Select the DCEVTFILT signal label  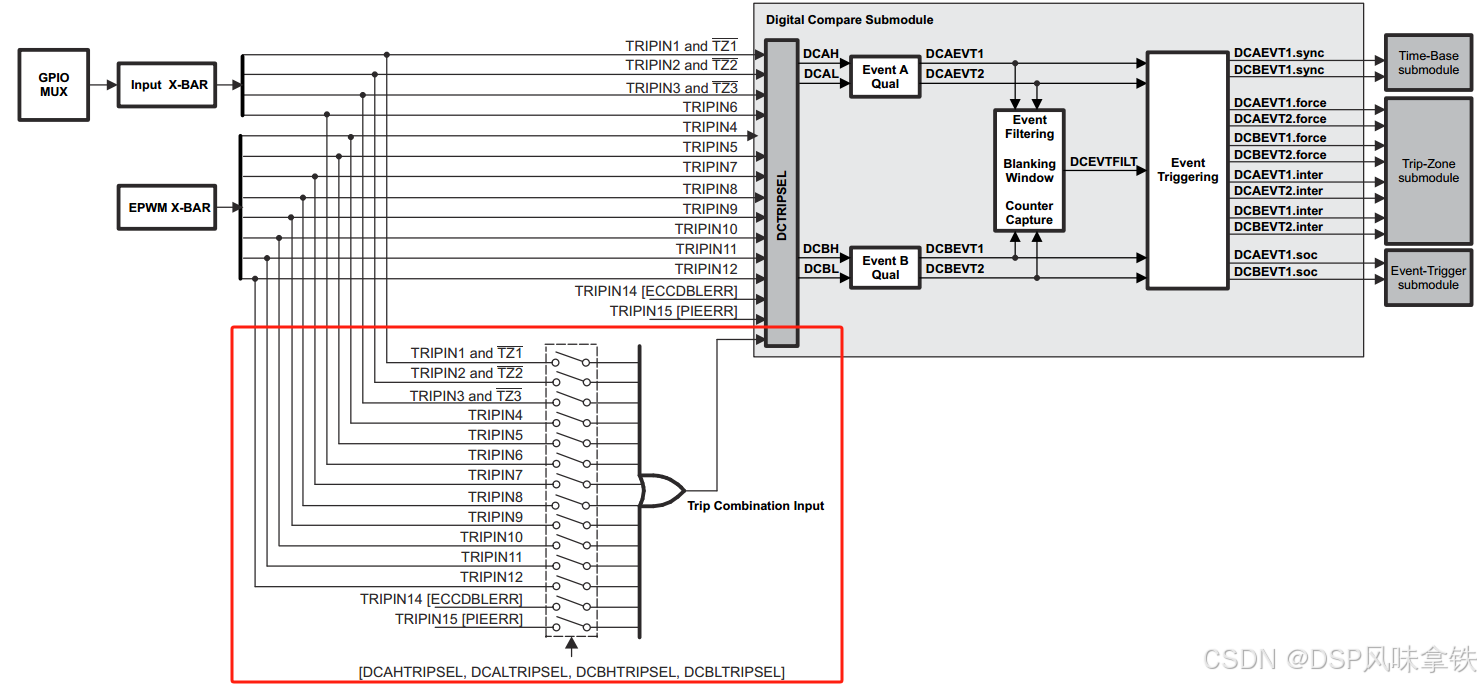(1105, 161)
